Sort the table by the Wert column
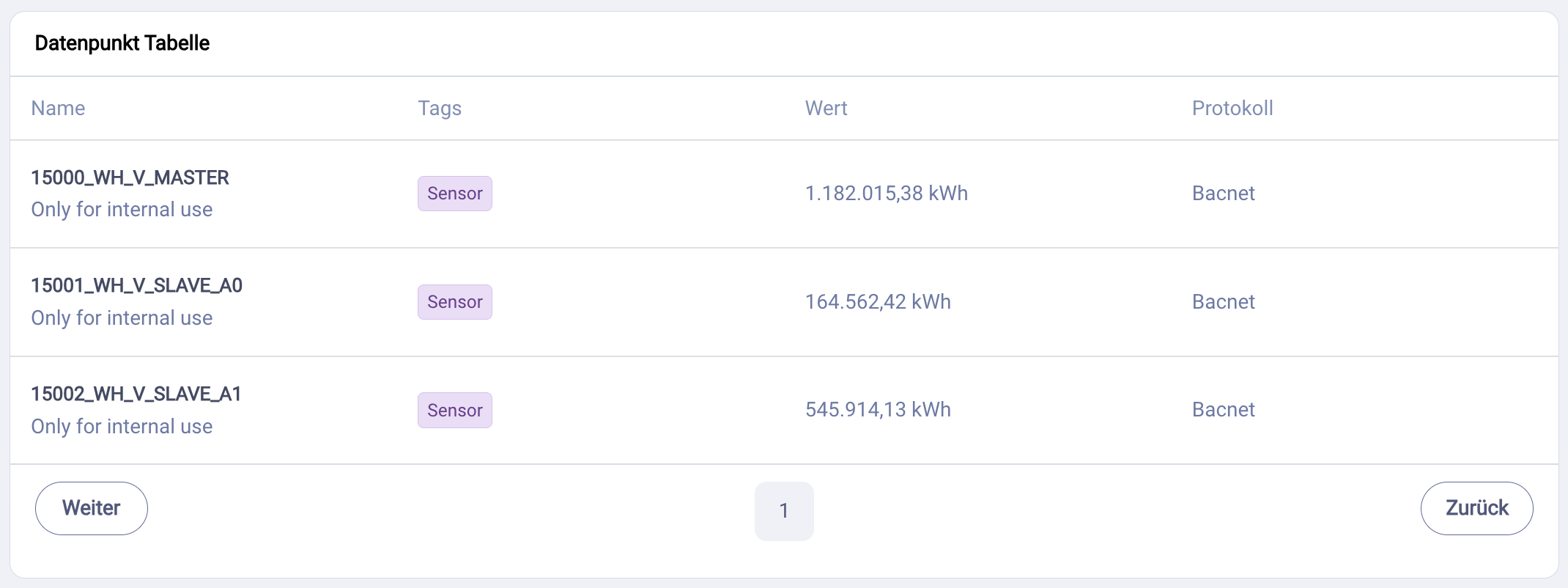Screen dimensions: 1568x588 [x=826, y=108]
